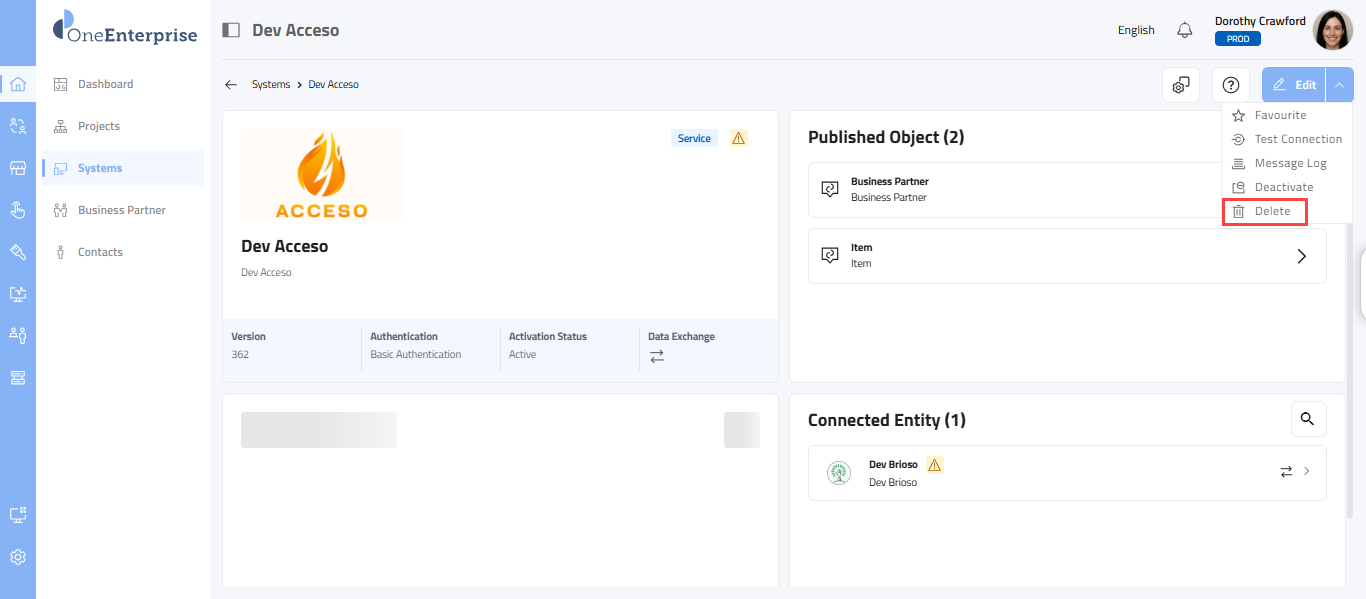Expand the Dev Brioso connected entity chevron

[1306, 471]
